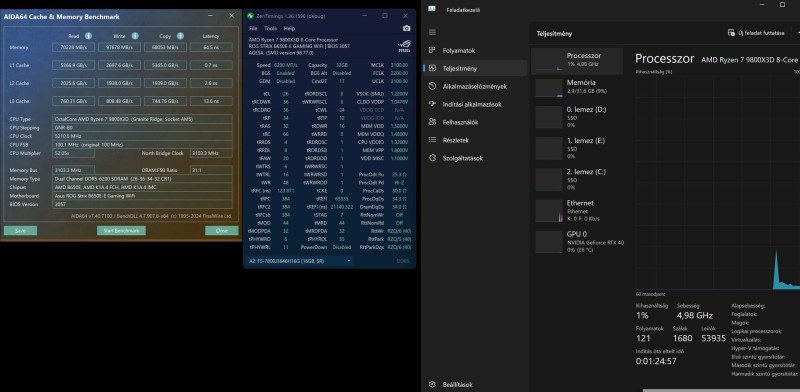Screen dimensions: 800x392
Task: Minimize the ZenTimings window
Action: pyautogui.click(x=365, y=16)
